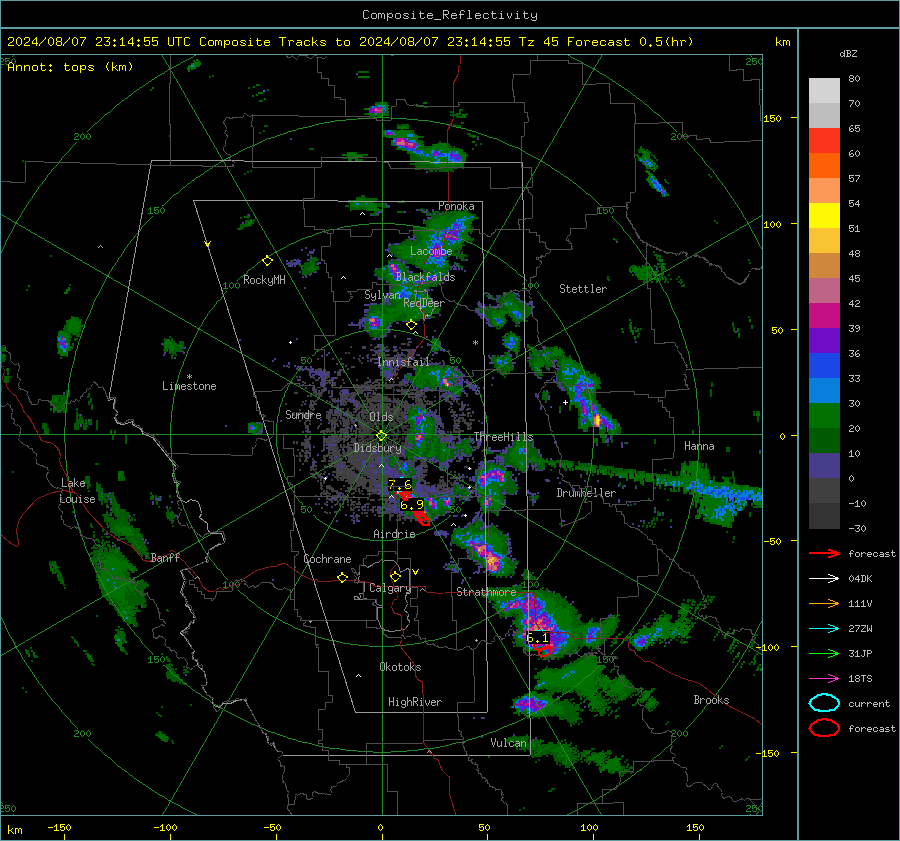Click the Composite_Reflectivity title text
900x841 pixels.
click(x=450, y=15)
